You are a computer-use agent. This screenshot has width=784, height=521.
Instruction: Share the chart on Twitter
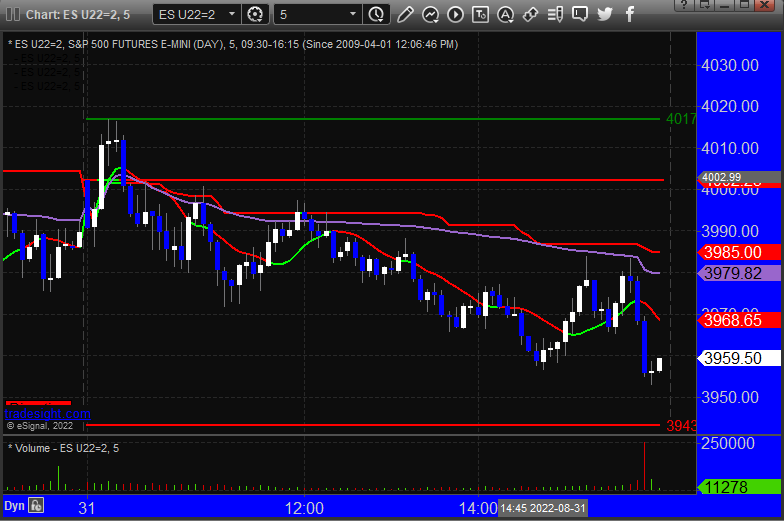pyautogui.click(x=605, y=14)
